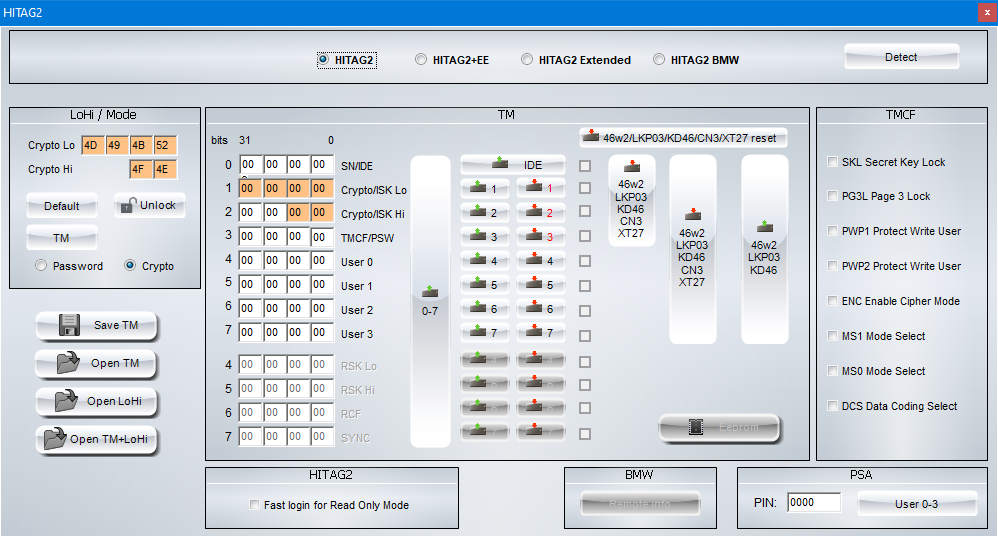The height and width of the screenshot is (537, 998).
Task: Click first byte of Crypto/ISK Lo row
Action: [x=250, y=188]
